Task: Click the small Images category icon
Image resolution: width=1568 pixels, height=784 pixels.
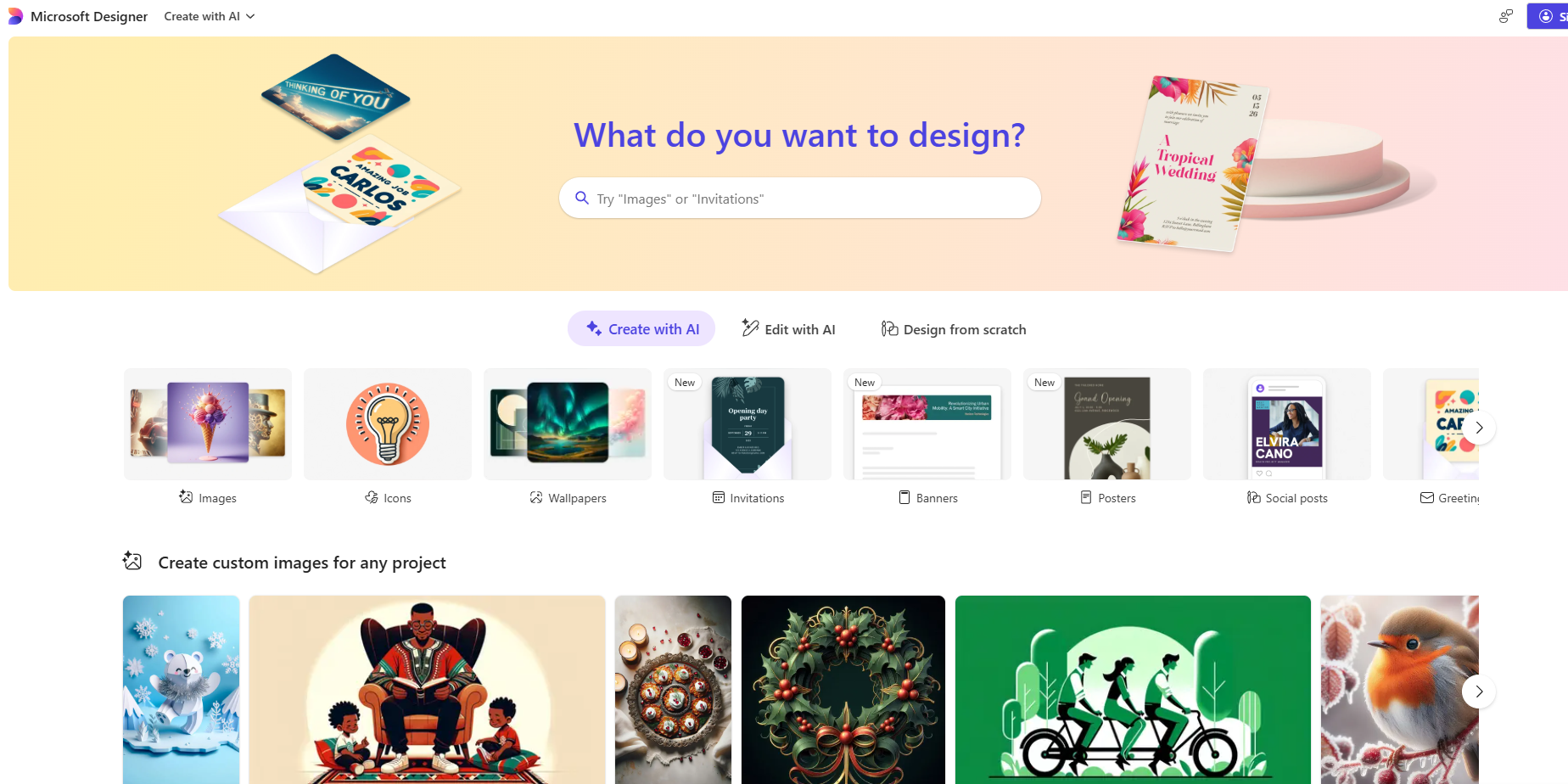Action: tap(186, 497)
